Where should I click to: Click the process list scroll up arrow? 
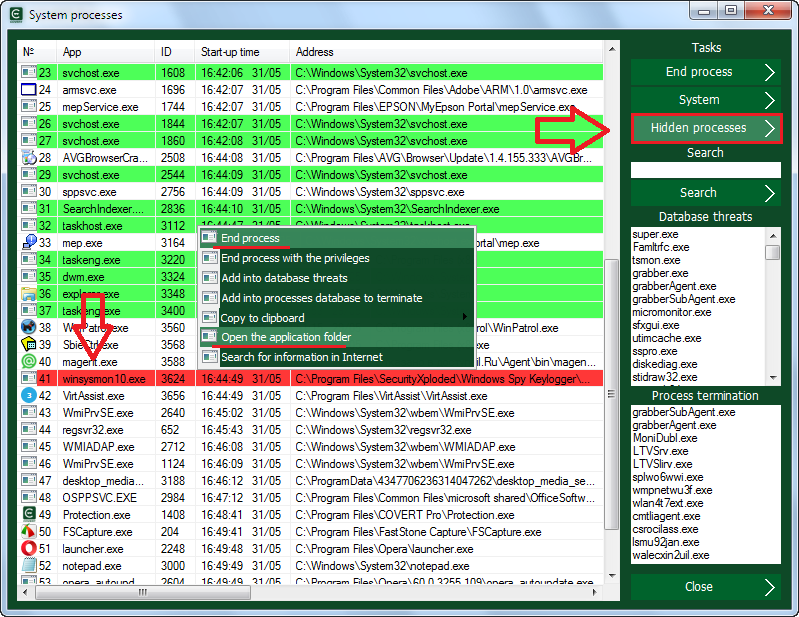[x=611, y=49]
